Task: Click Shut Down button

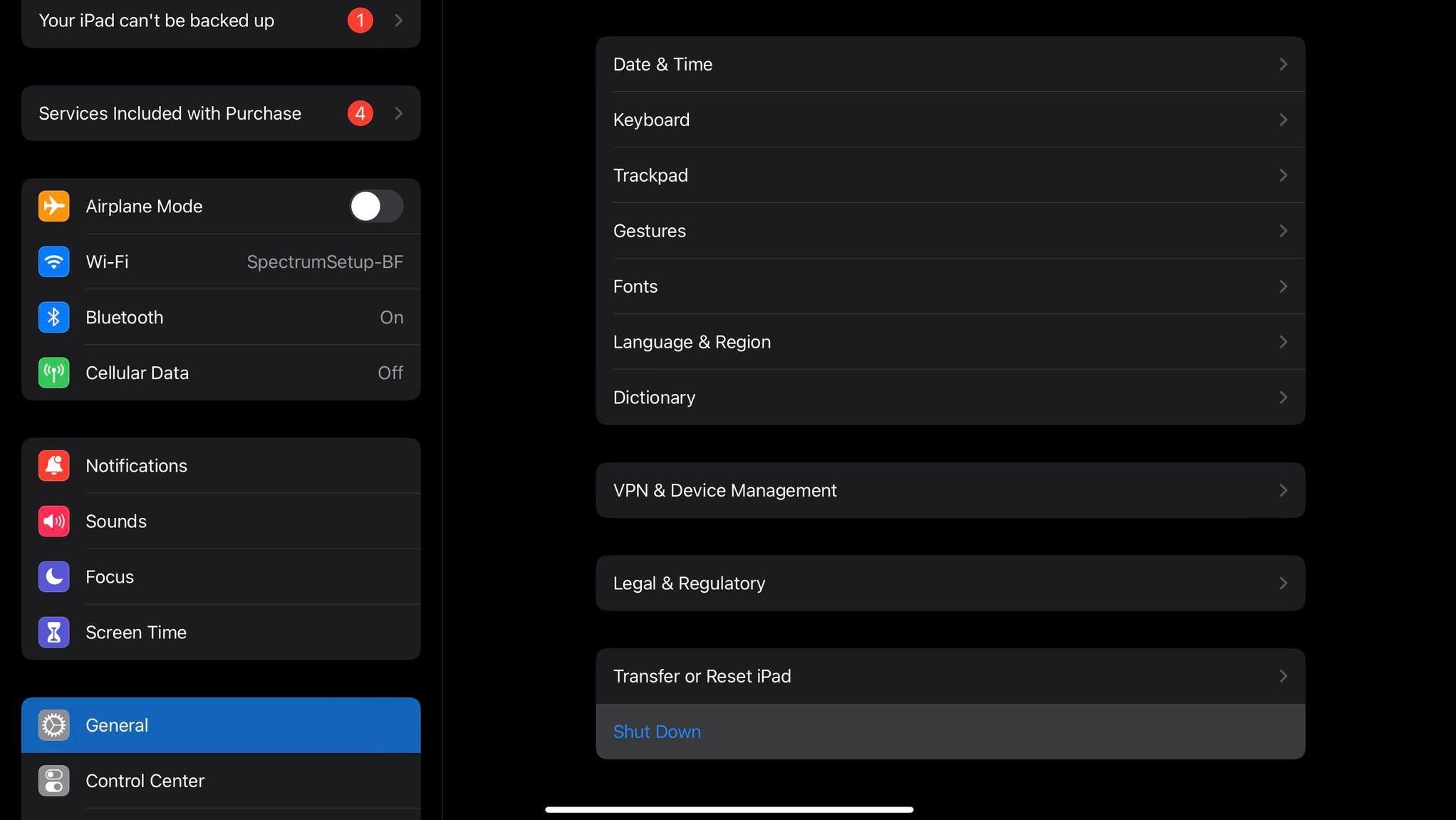Action: pyautogui.click(x=656, y=730)
